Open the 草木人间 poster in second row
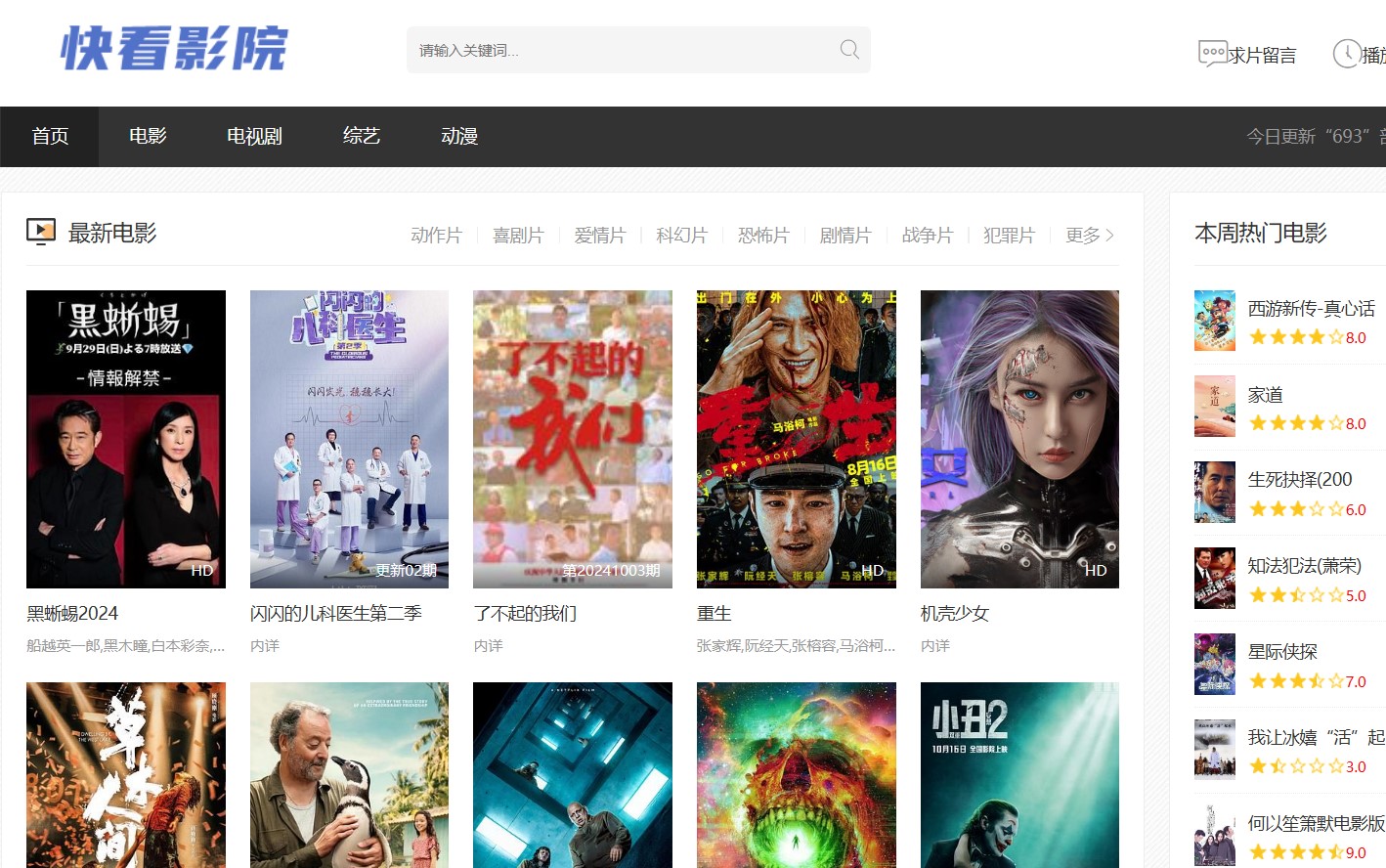1386x868 pixels. [x=126, y=775]
